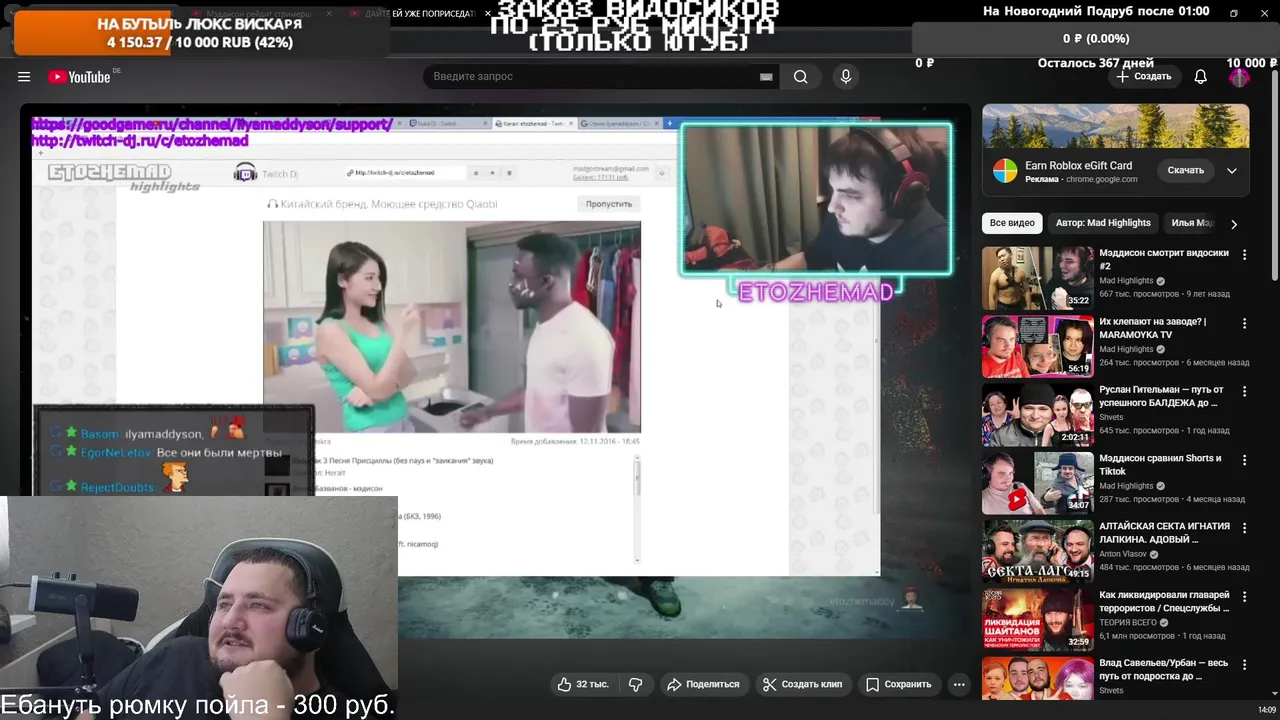
Task: Click the Создать button
Action: pos(1144,77)
